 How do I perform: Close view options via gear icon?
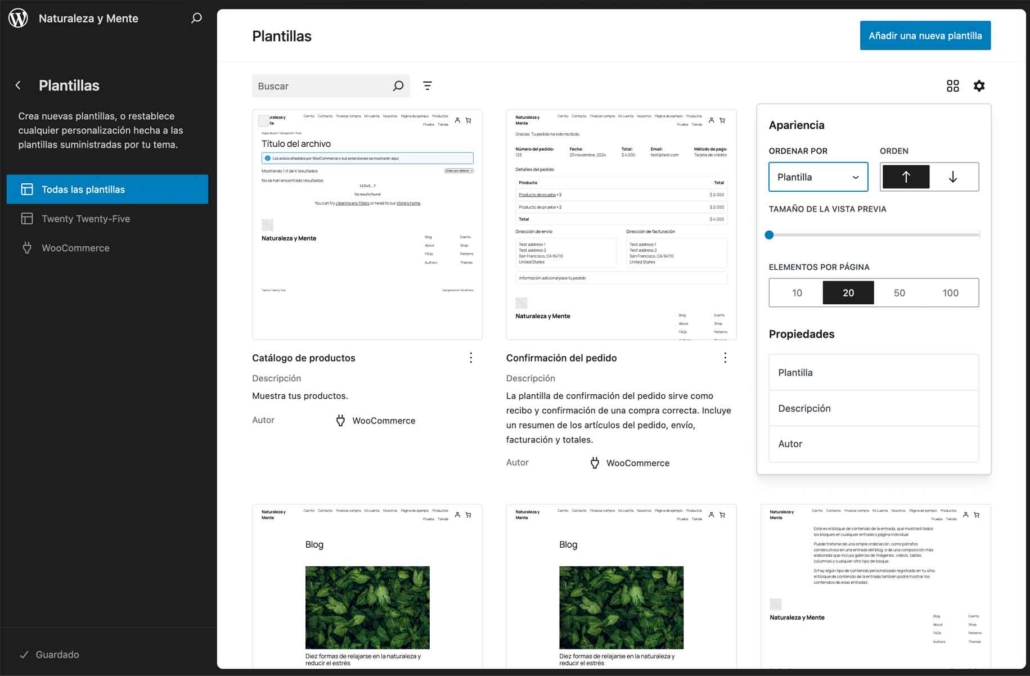coord(979,86)
